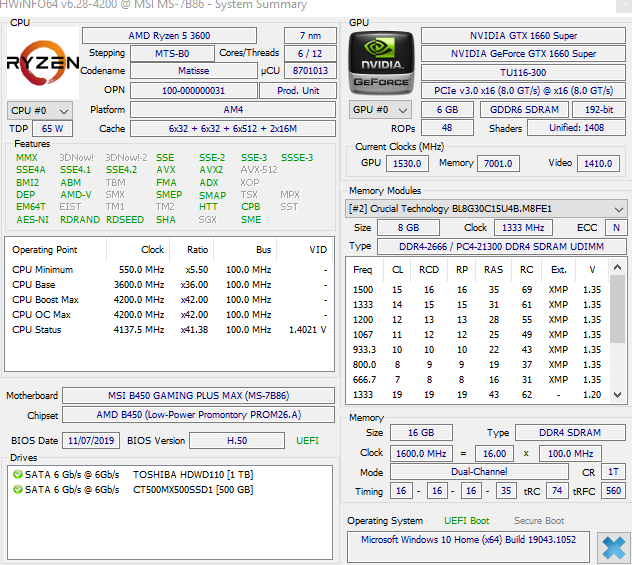
Task: Click the AVX2 feature label
Action: [211, 170]
